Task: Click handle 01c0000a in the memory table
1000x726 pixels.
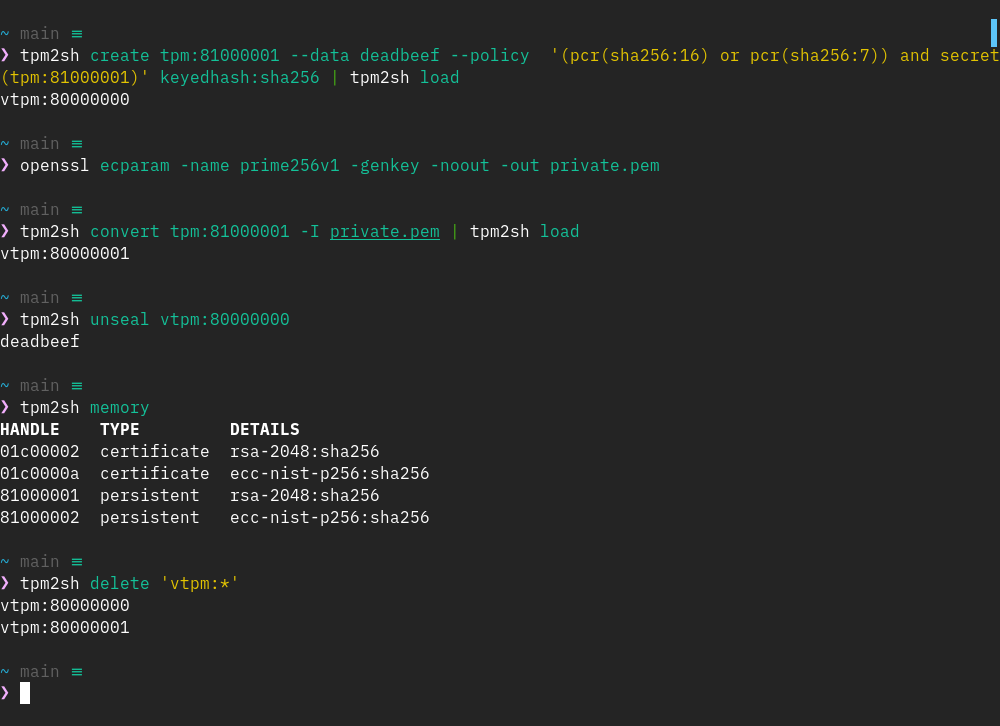Action: 40,474
